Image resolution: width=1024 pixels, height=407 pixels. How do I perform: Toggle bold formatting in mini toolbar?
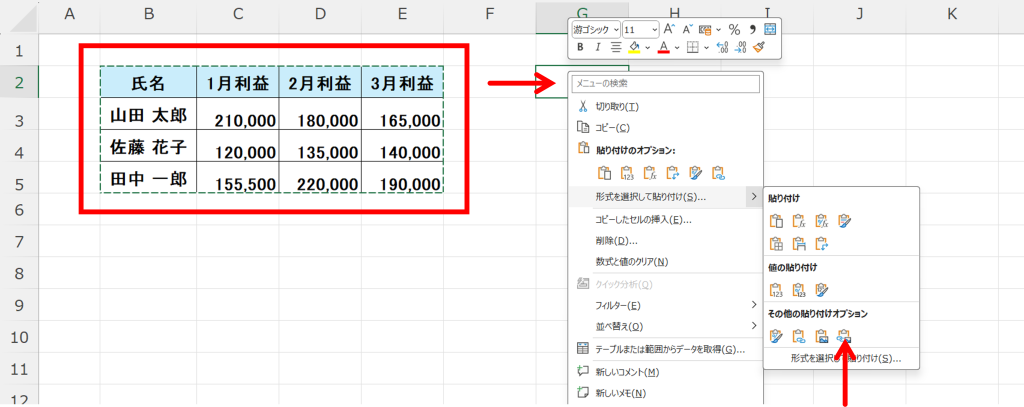pos(581,47)
